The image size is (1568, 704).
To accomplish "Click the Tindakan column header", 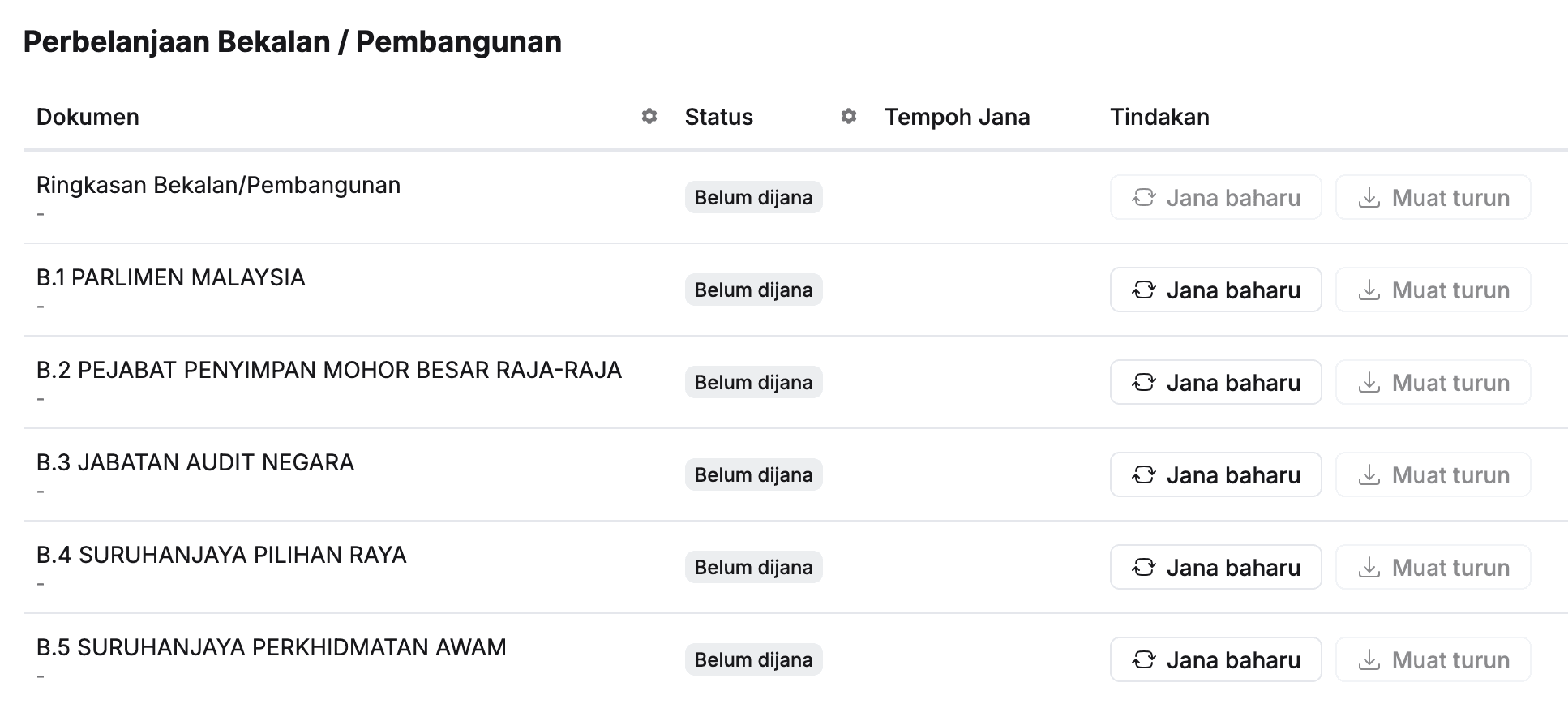I will 1159,117.
